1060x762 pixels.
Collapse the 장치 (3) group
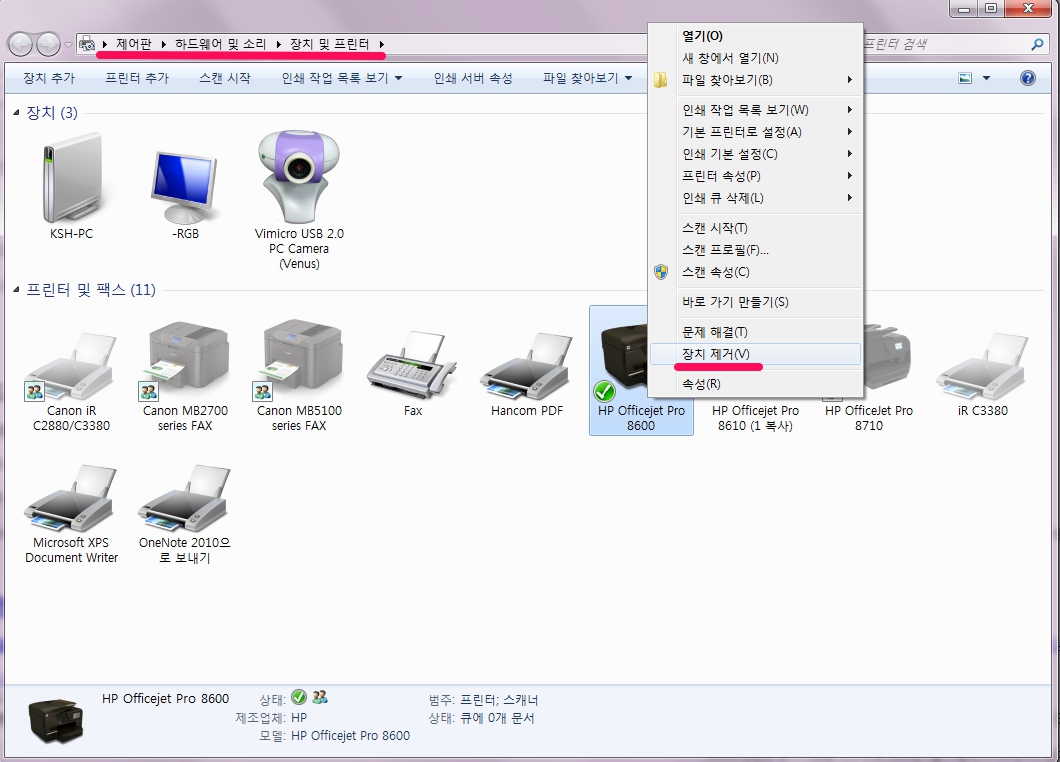[x=16, y=113]
